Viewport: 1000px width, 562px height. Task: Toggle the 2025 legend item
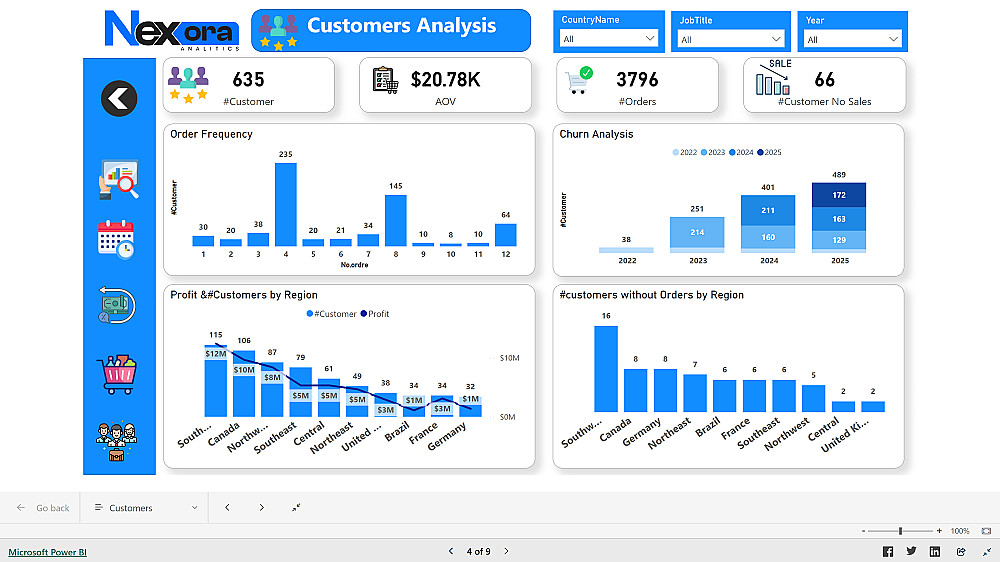(769, 152)
